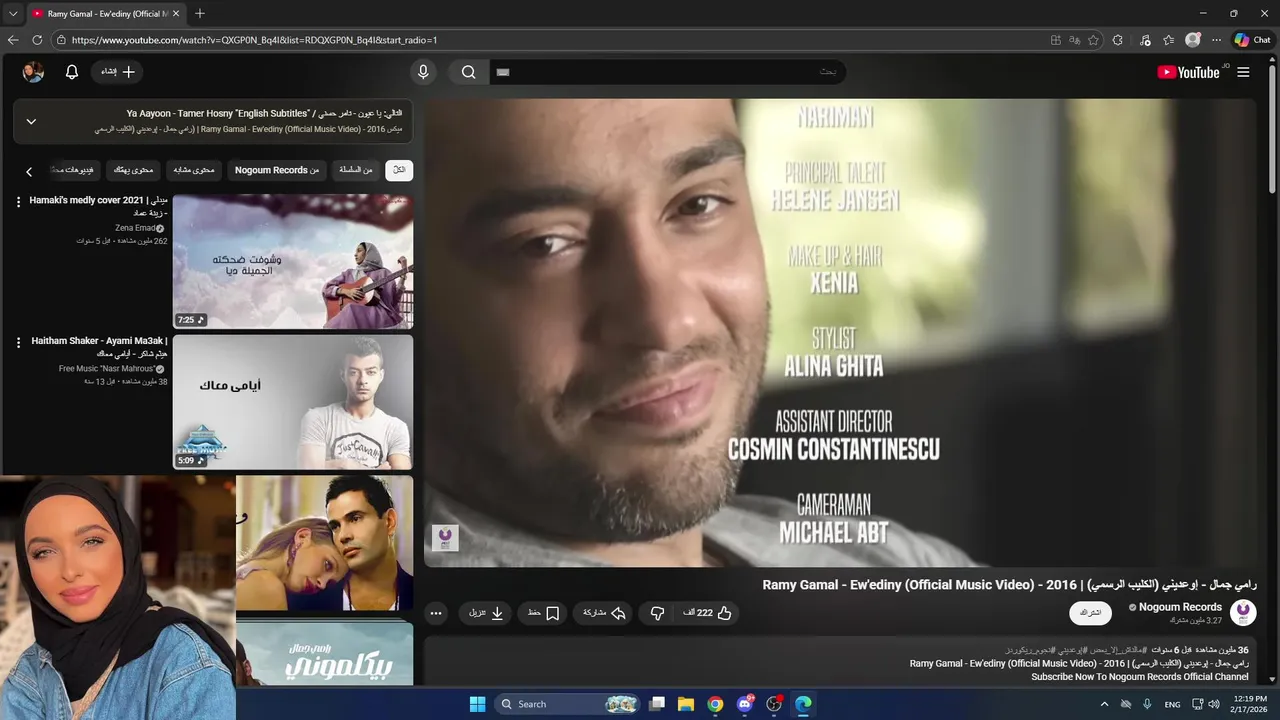Go to YouTube home via logo
The width and height of the screenshot is (1280, 720).
click(x=1188, y=72)
